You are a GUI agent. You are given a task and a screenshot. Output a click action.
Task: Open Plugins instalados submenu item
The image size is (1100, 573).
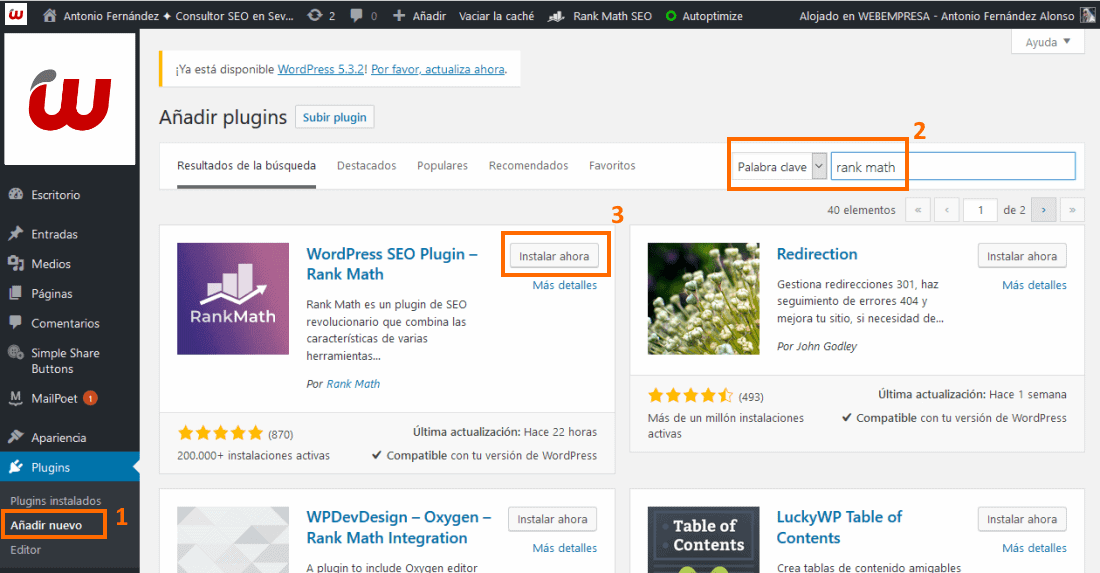click(x=55, y=501)
